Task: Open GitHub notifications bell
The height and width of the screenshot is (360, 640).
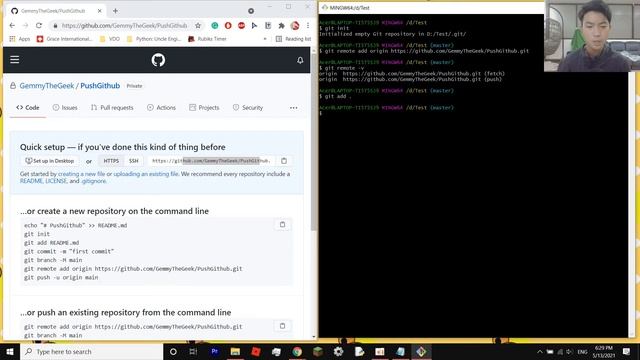Action: click(x=300, y=60)
